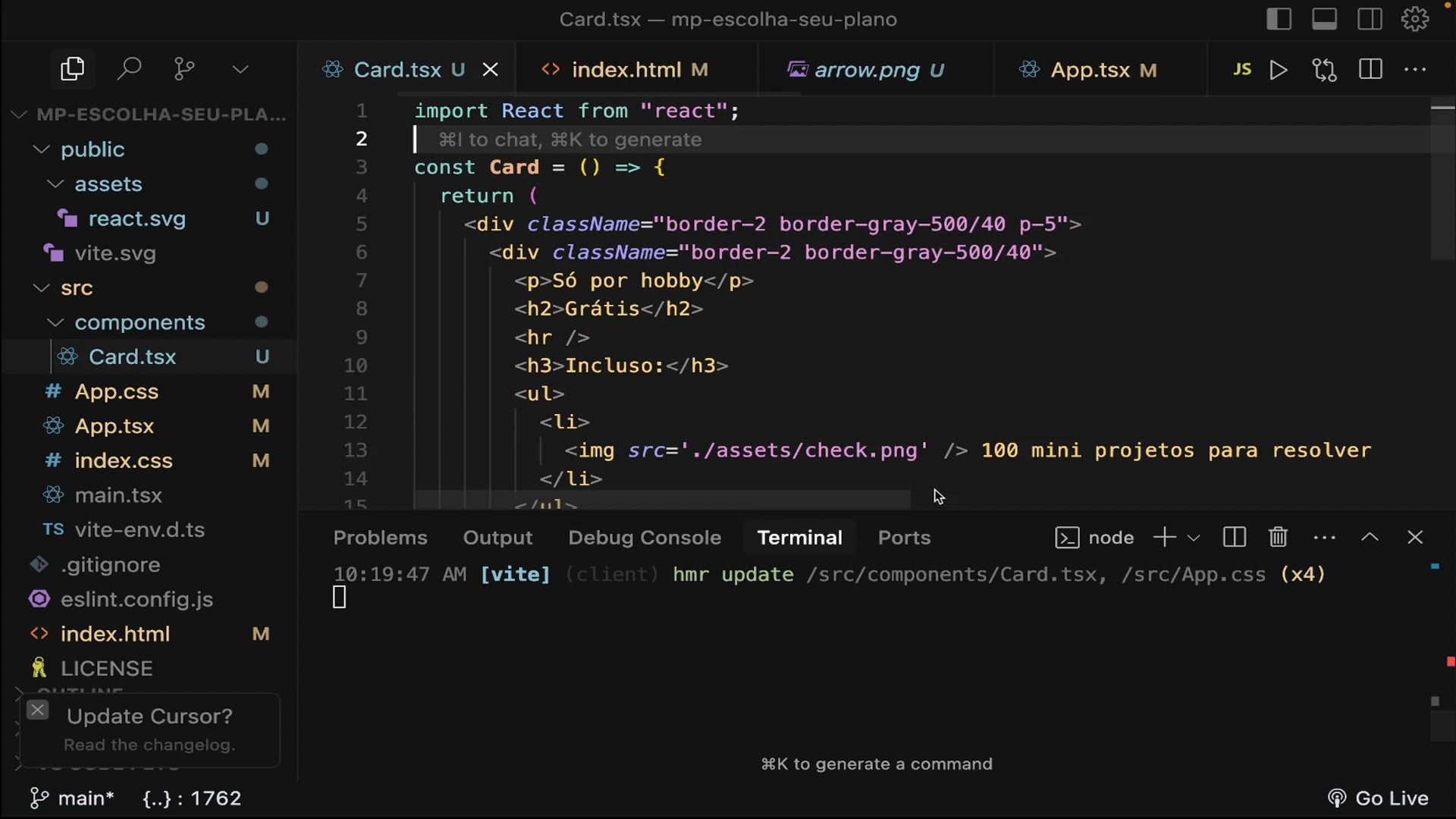
Task: Open the terminal launch profile dropdown
Action: point(1194,538)
